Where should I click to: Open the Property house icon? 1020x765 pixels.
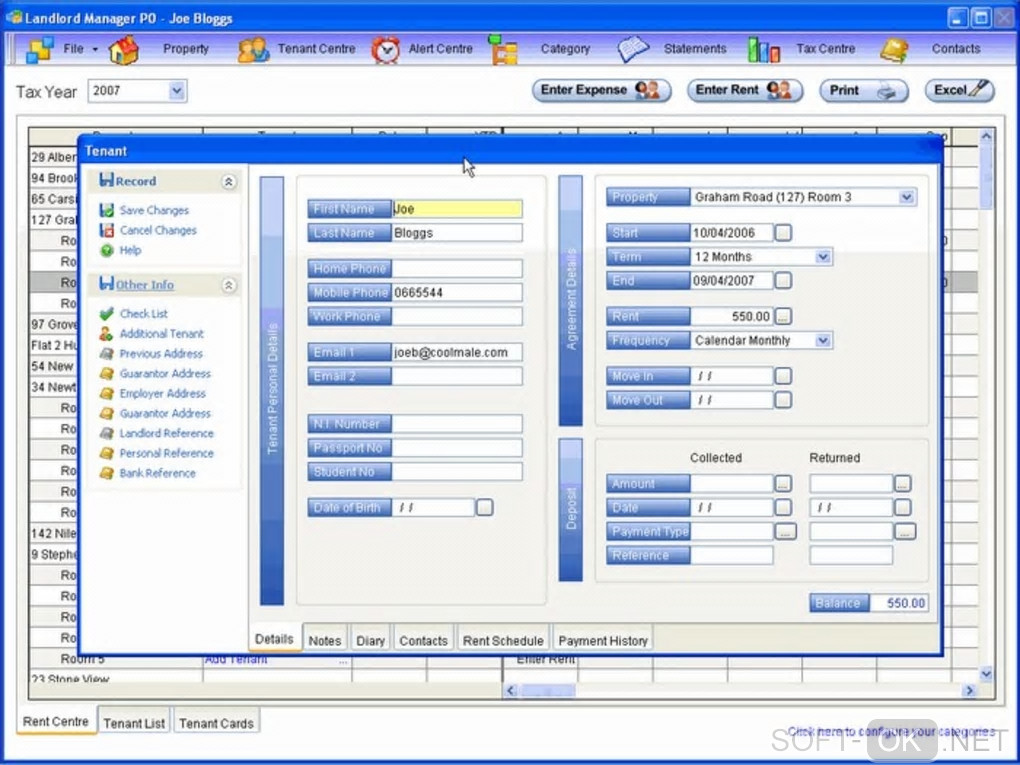tap(124, 49)
